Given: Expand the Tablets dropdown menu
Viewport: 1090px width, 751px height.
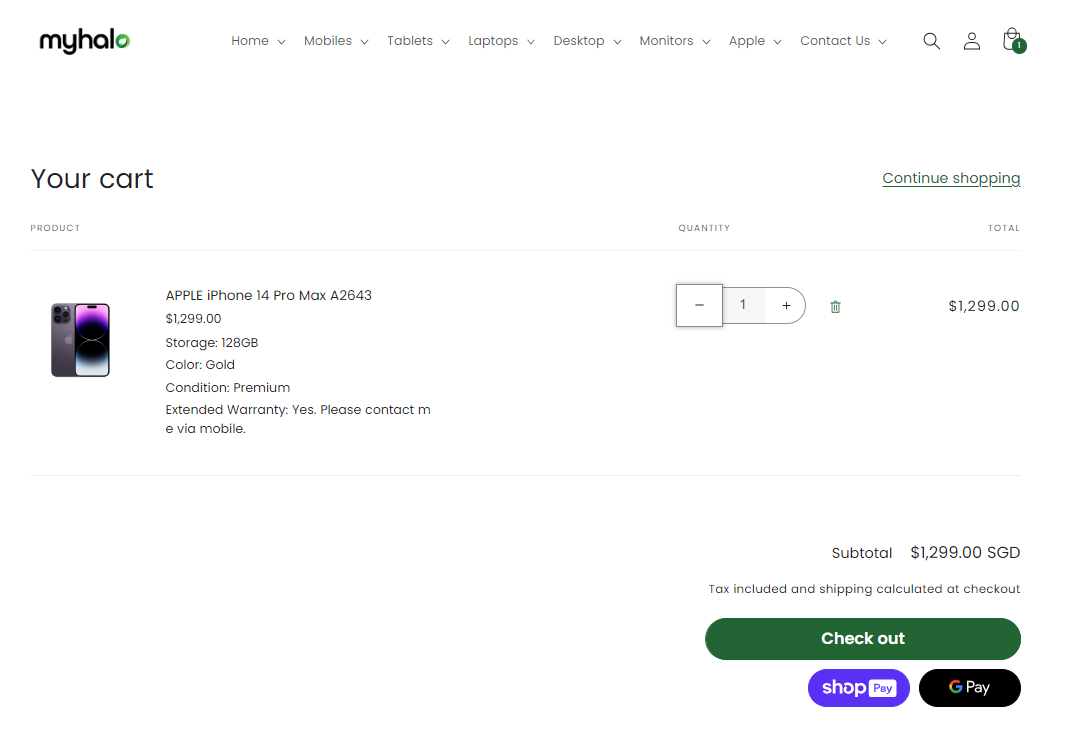Looking at the screenshot, I should click(x=418, y=41).
